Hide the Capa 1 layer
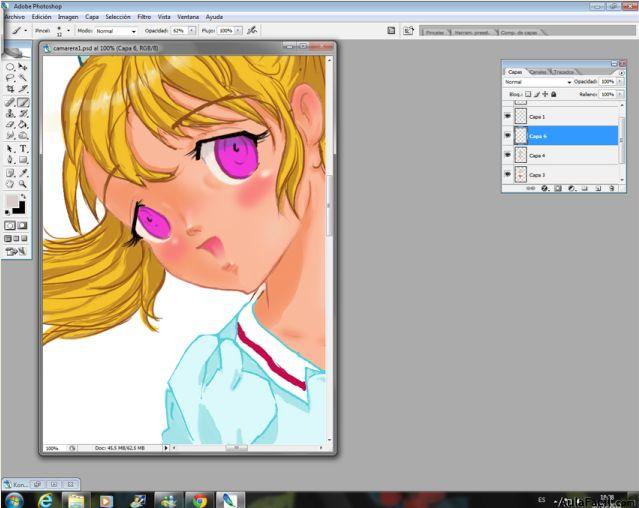 coord(508,116)
